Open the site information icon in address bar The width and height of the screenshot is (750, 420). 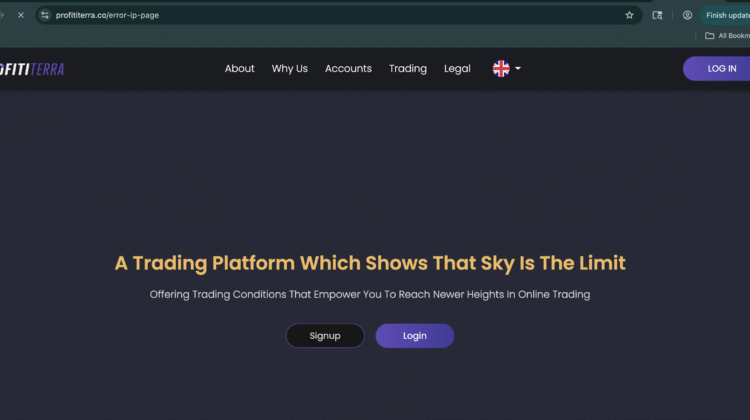[44, 15]
